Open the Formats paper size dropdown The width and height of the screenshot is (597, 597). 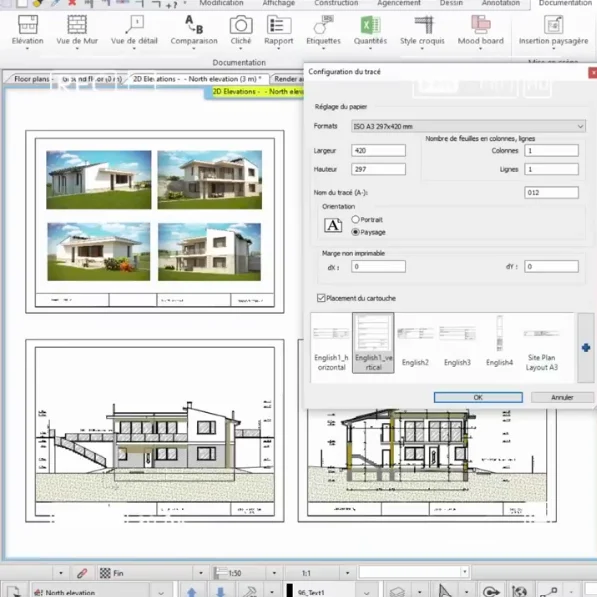pos(468,126)
